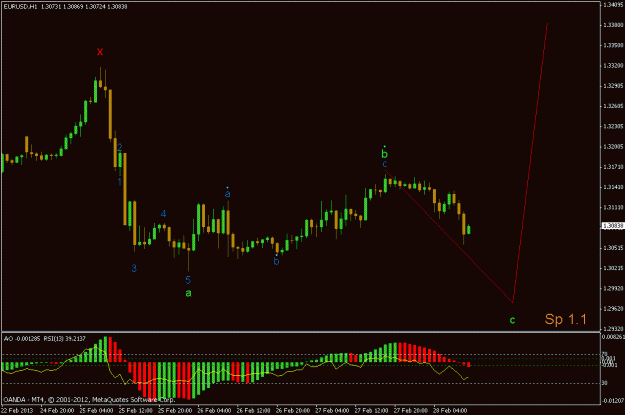Screen dimensions: 625x415
Task: Click price axis value 1.33800
Action: 613,25
